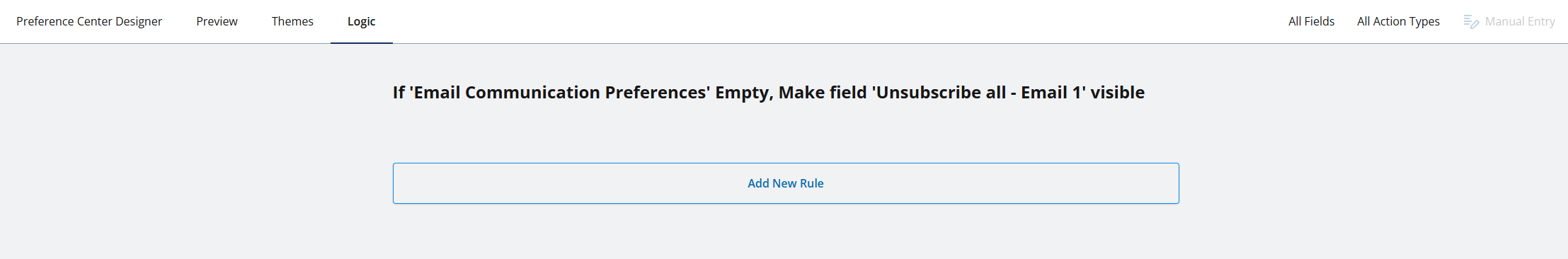Click the word 'Rule' on the Add button
This screenshot has height=259, width=1568.
click(812, 183)
